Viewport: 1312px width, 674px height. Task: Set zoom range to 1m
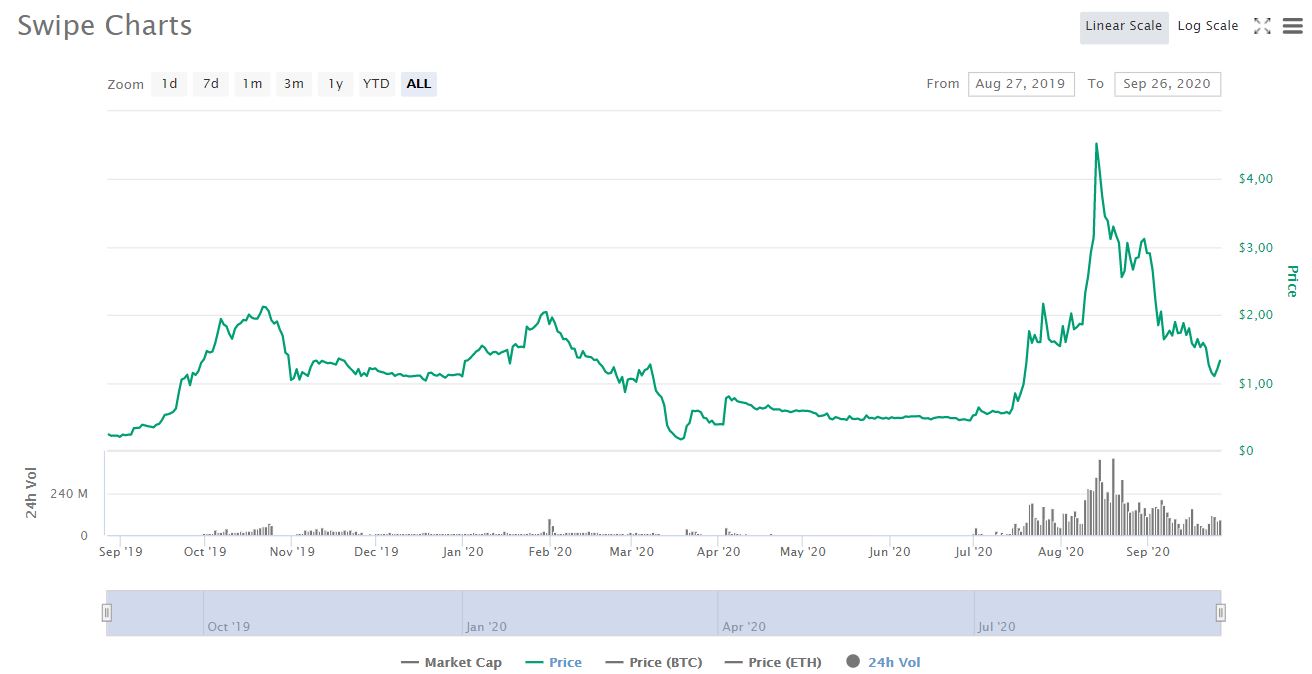point(253,84)
